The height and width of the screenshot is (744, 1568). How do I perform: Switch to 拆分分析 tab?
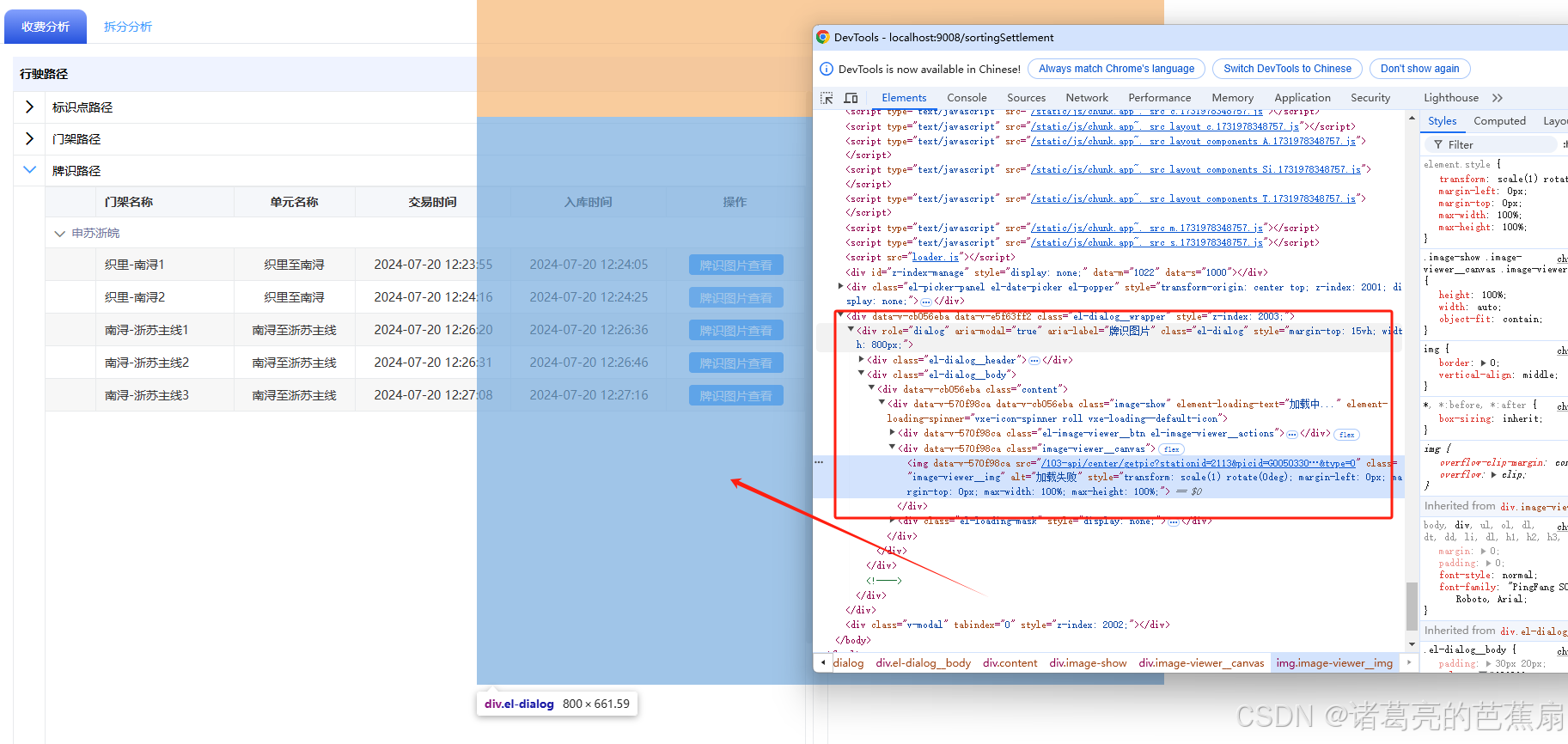pyautogui.click(x=128, y=27)
